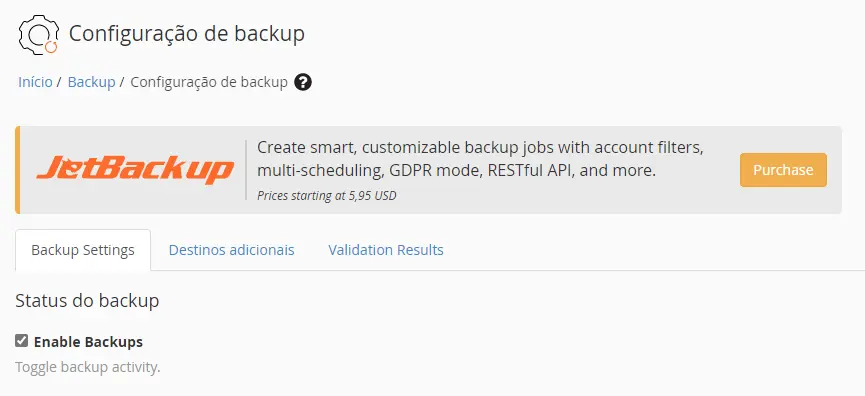The height and width of the screenshot is (396, 865).
Task: Click the Configuração de backup breadcrumb text
Action: pyautogui.click(x=209, y=82)
